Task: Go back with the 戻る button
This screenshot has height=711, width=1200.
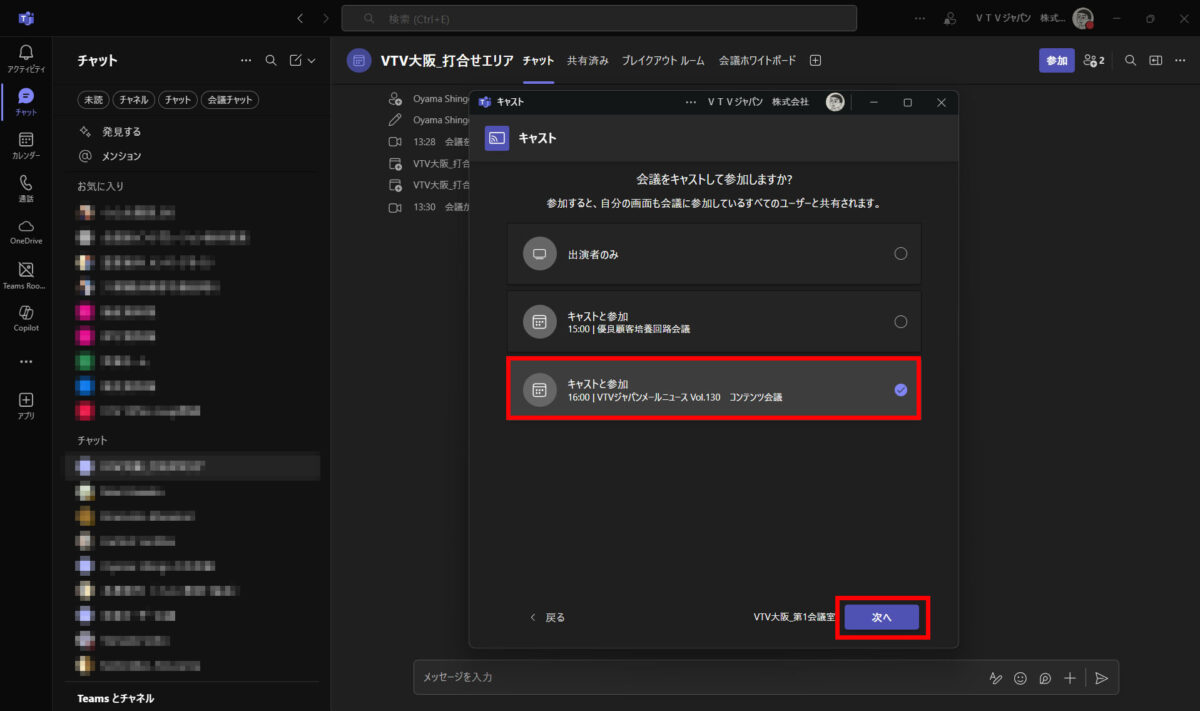Action: (547, 617)
